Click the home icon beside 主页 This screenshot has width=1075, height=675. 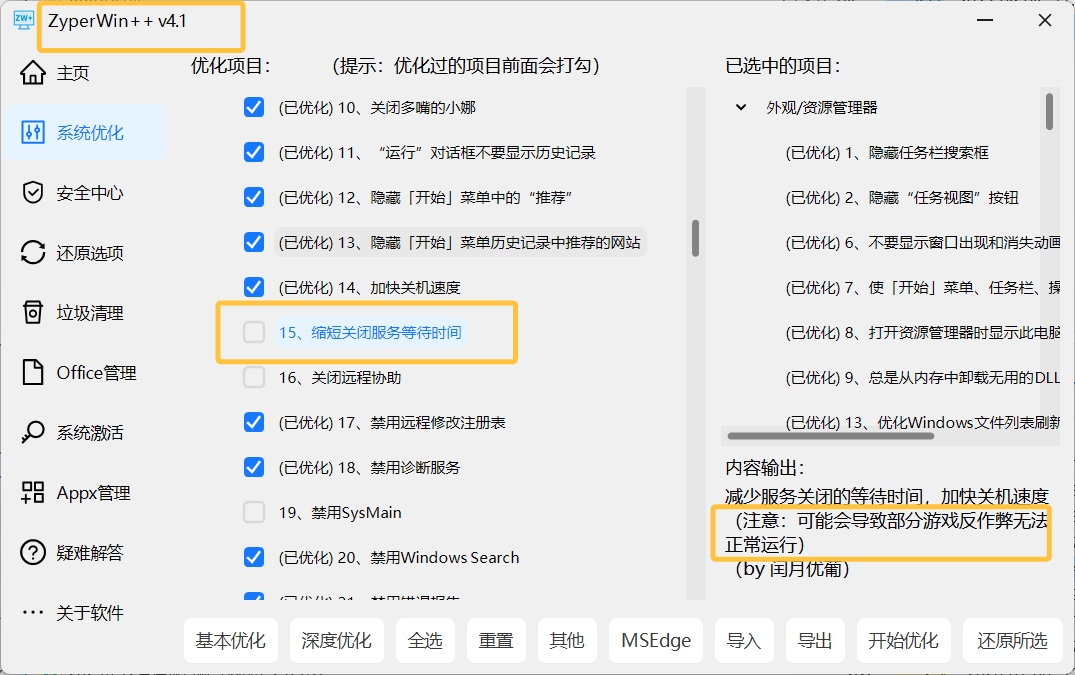[33, 73]
